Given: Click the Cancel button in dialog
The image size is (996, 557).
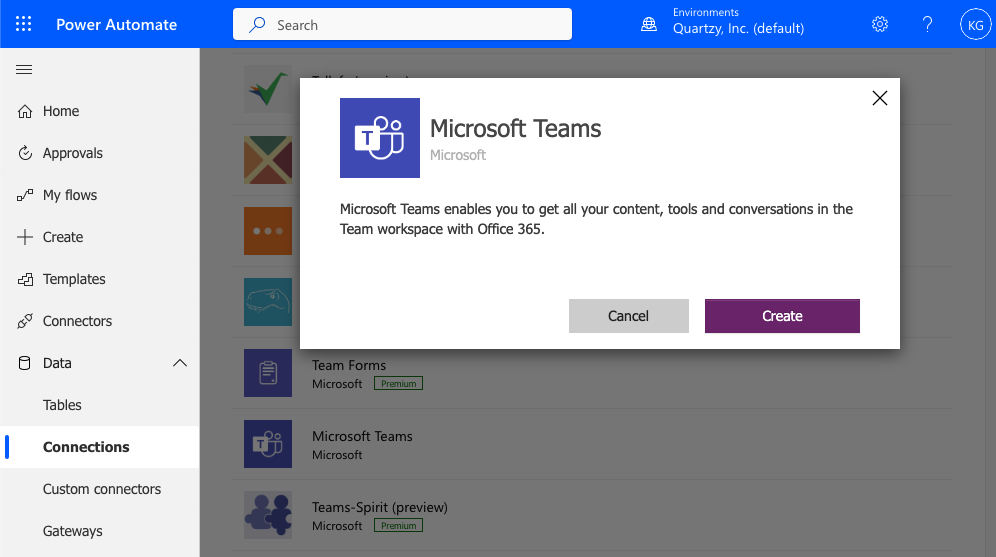Looking at the screenshot, I should [628, 316].
